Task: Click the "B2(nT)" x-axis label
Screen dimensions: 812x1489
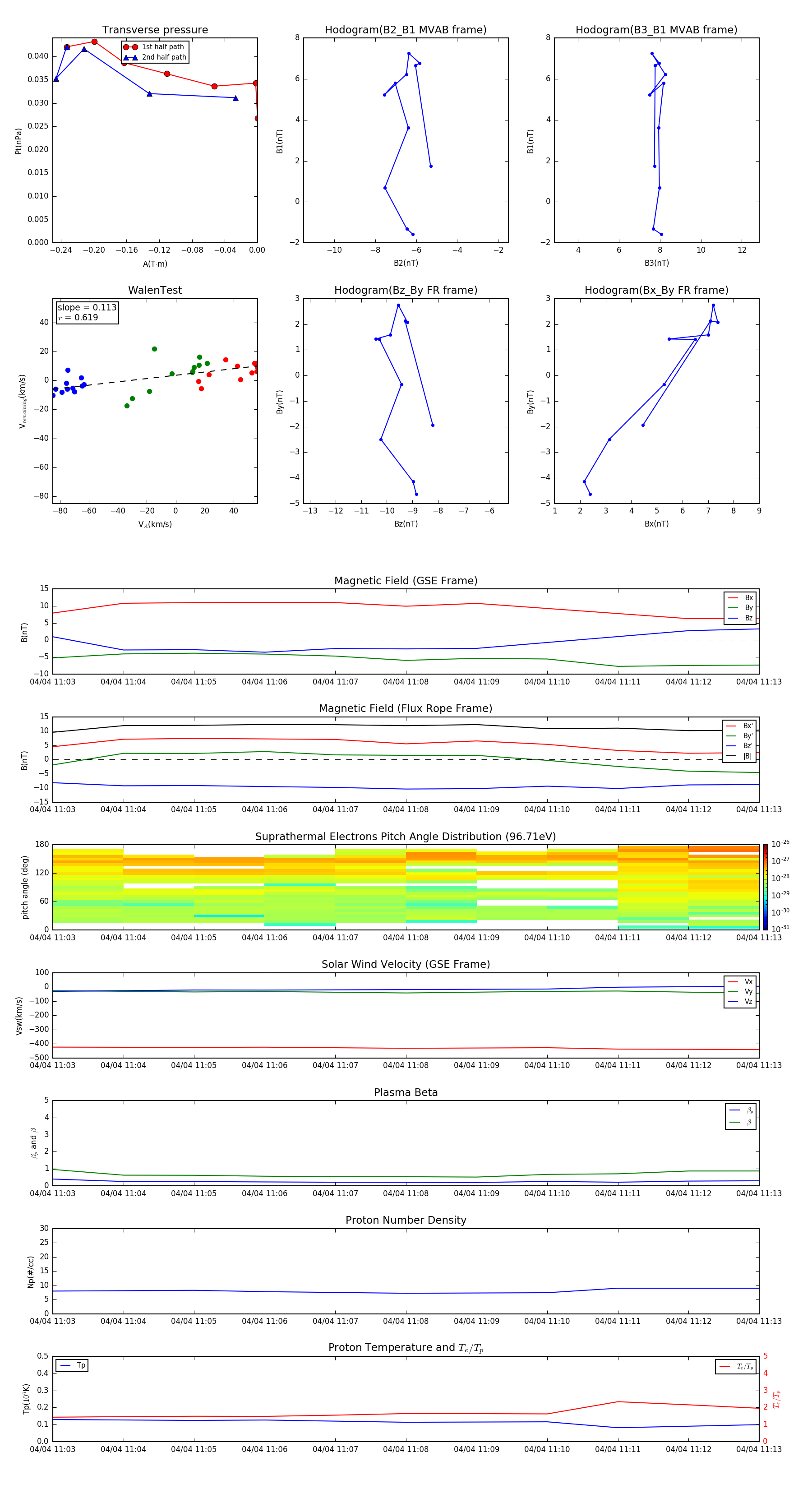Action: click(406, 263)
